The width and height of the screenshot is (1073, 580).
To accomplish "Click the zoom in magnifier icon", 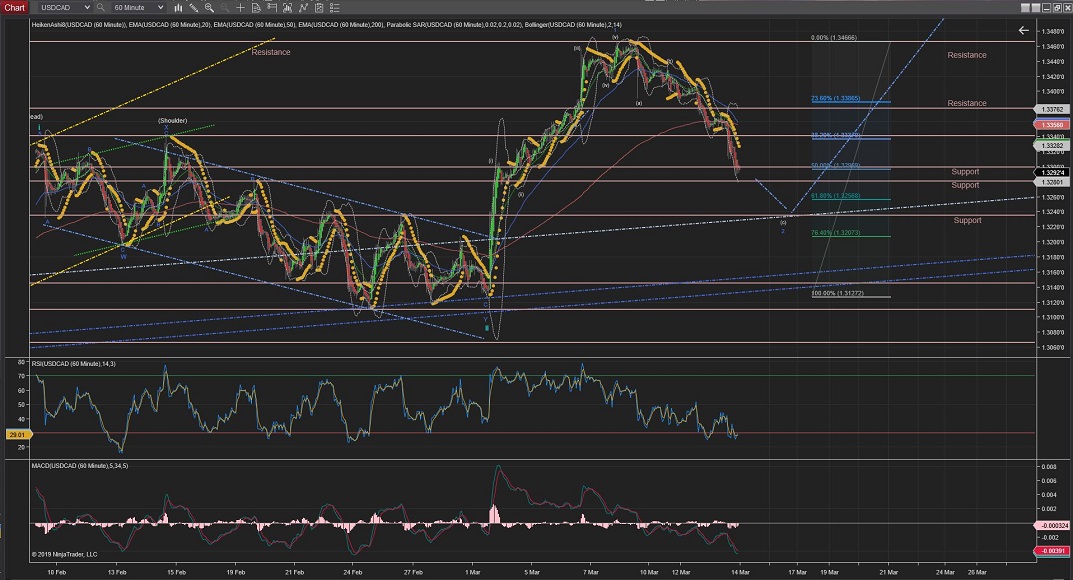I will 209,8.
